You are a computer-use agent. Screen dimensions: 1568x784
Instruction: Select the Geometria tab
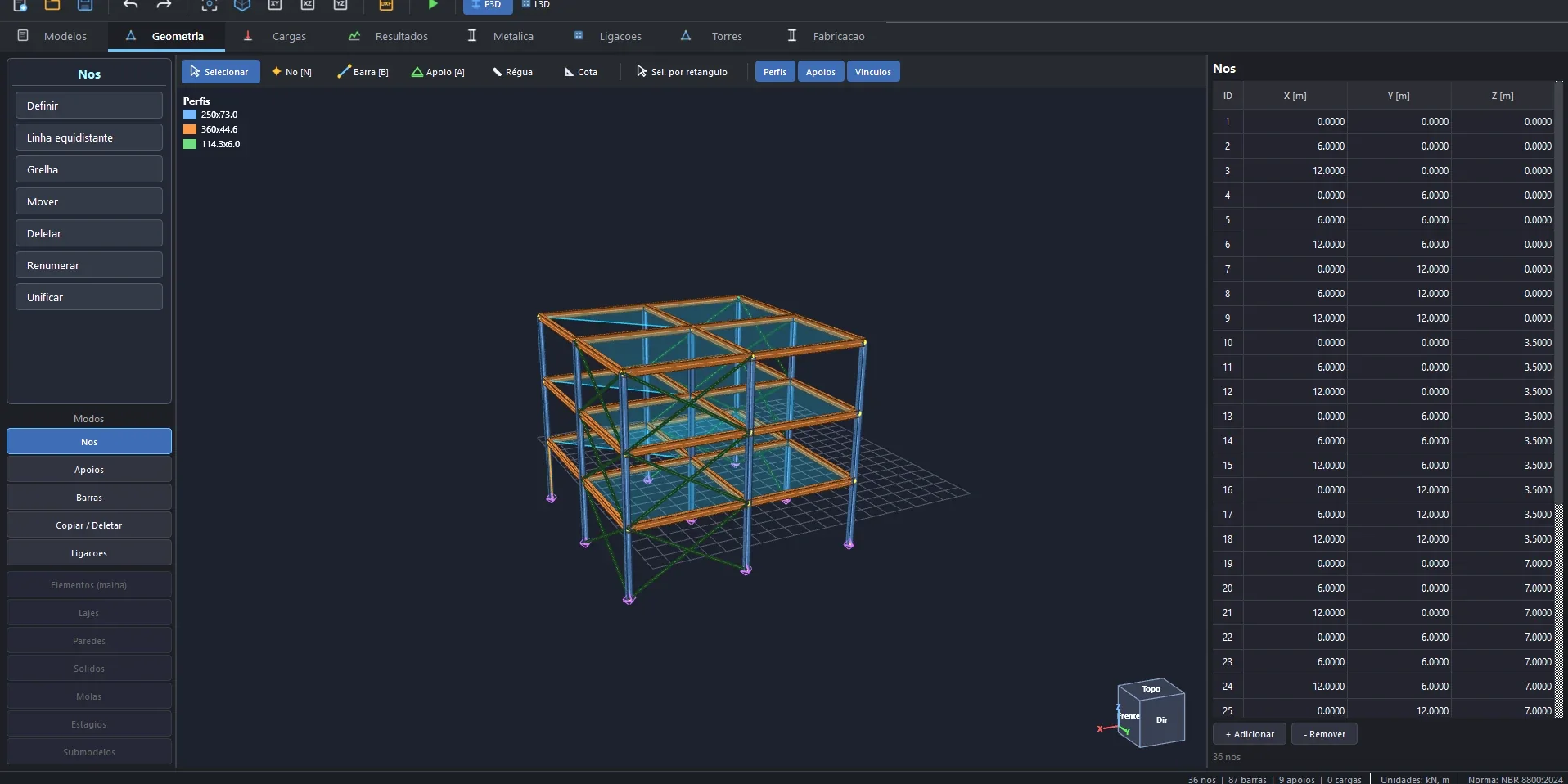click(166, 36)
